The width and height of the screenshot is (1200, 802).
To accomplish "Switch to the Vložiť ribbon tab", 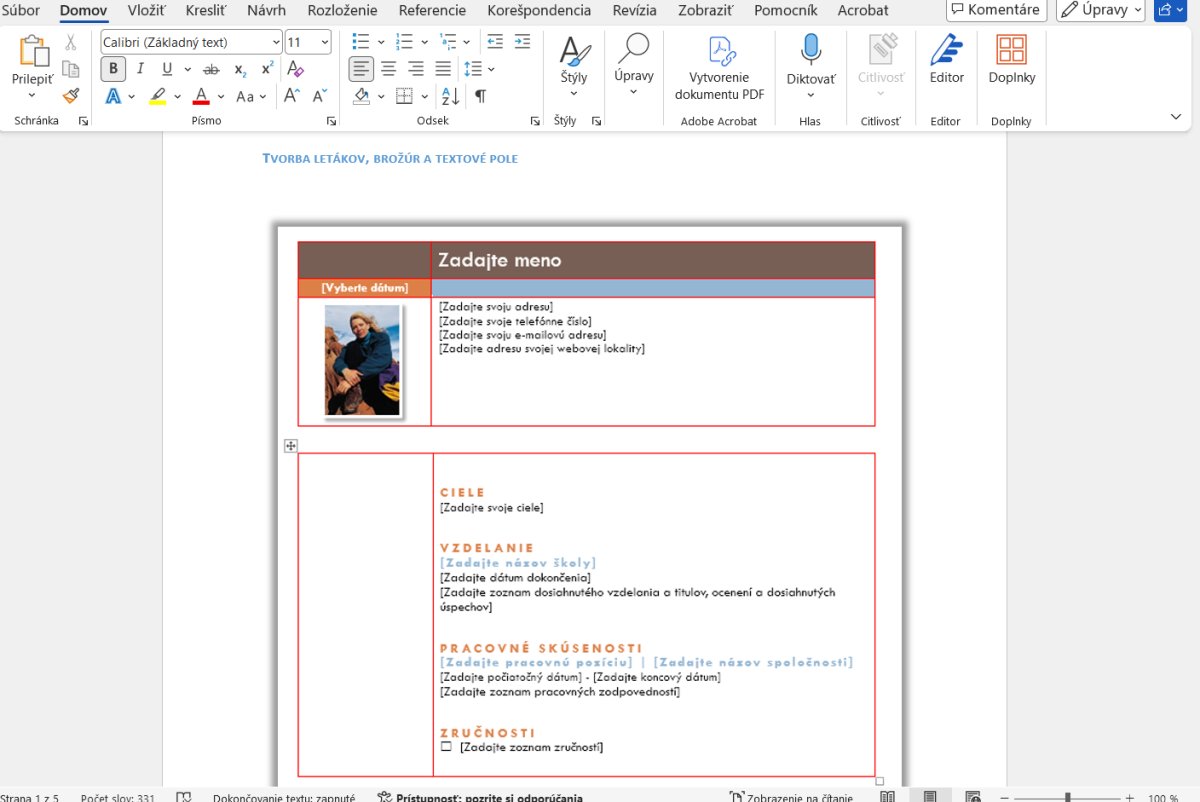I will tap(147, 10).
